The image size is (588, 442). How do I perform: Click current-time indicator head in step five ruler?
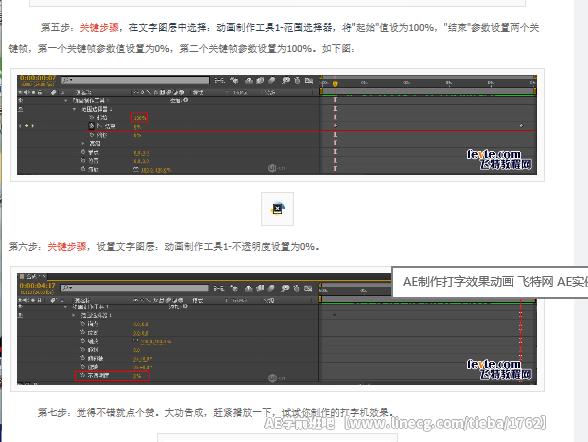(x=335, y=84)
